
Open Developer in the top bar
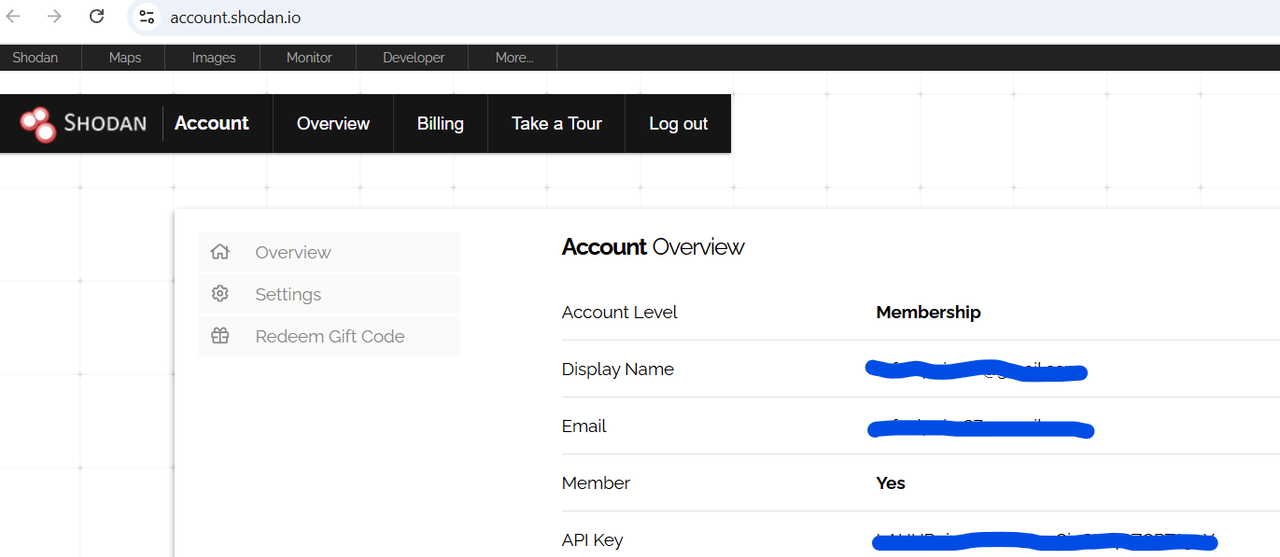click(x=414, y=58)
